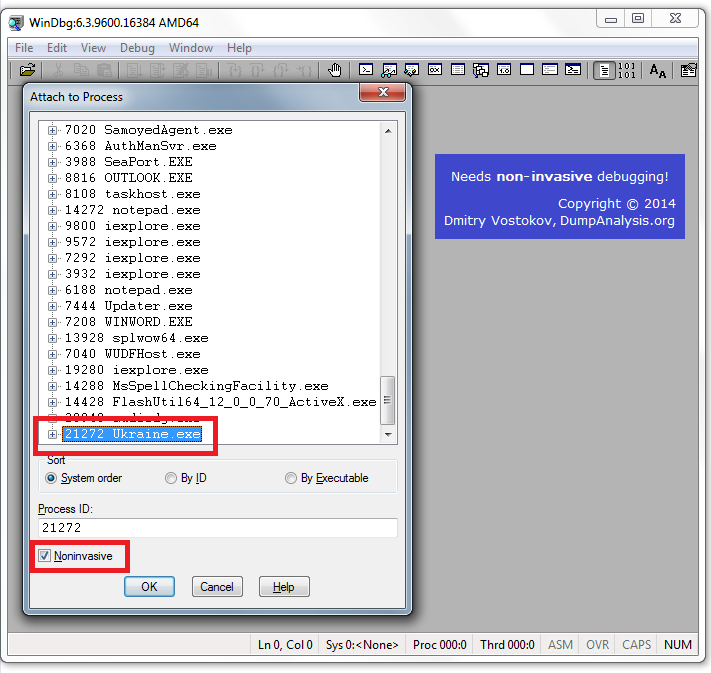Open the Command Browser window icon
This screenshot has height=673, width=711.
click(x=573, y=70)
